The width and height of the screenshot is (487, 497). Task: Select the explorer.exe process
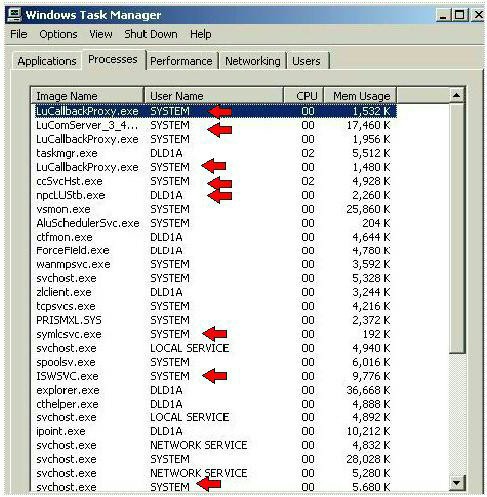point(213,390)
